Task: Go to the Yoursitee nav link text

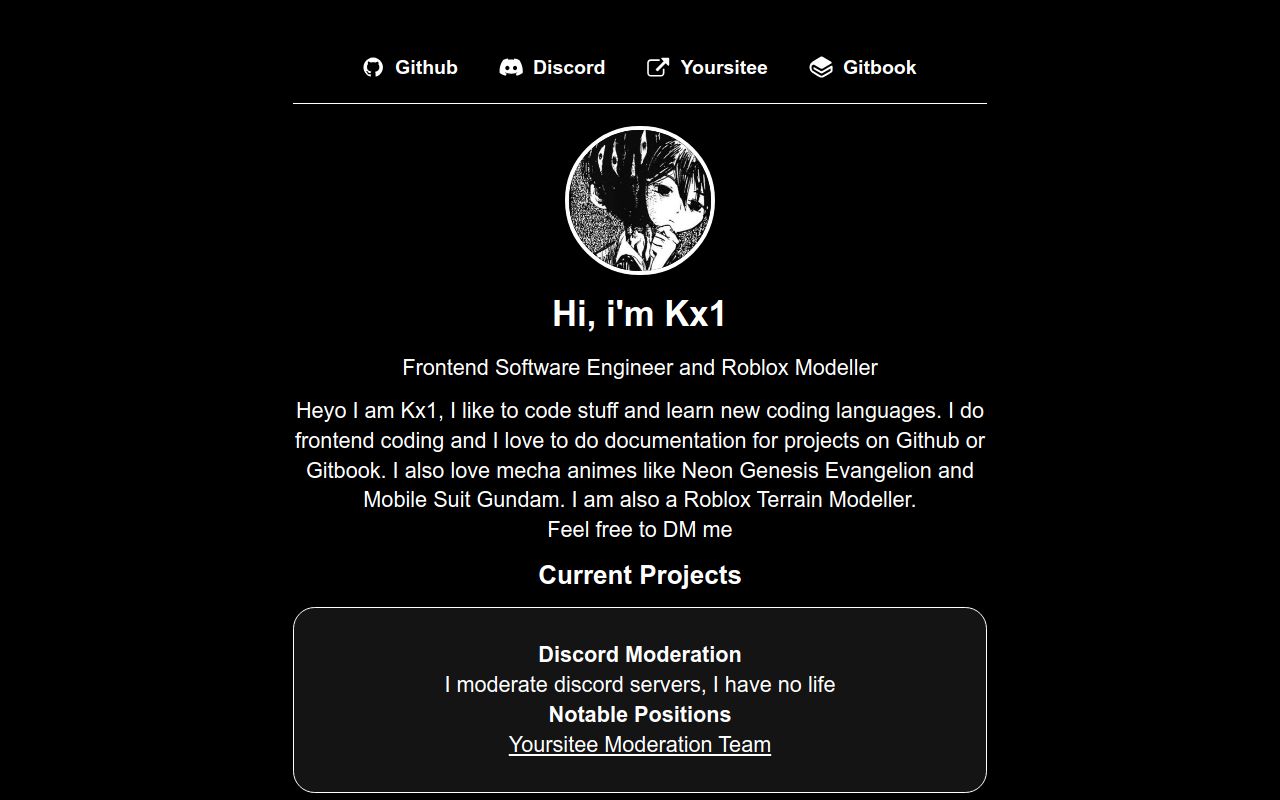Action: 724,67
